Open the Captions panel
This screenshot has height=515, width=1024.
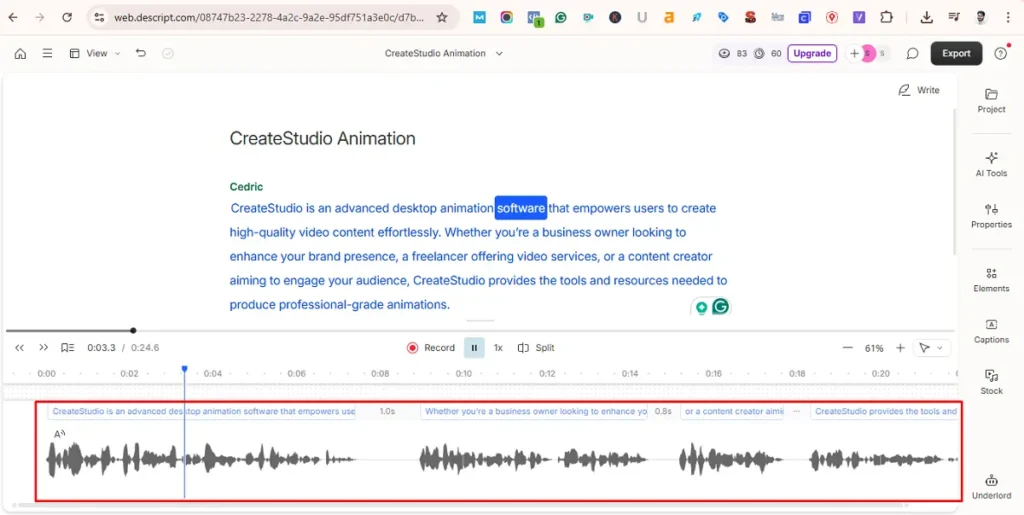(991, 332)
